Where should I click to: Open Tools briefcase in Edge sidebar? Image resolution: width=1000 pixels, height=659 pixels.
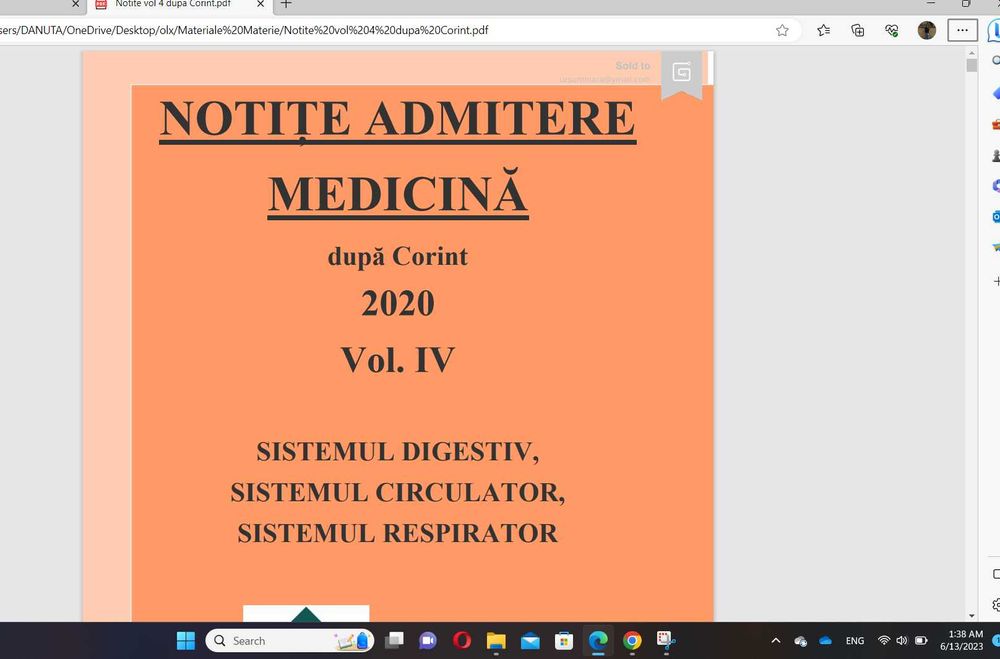pos(996,124)
